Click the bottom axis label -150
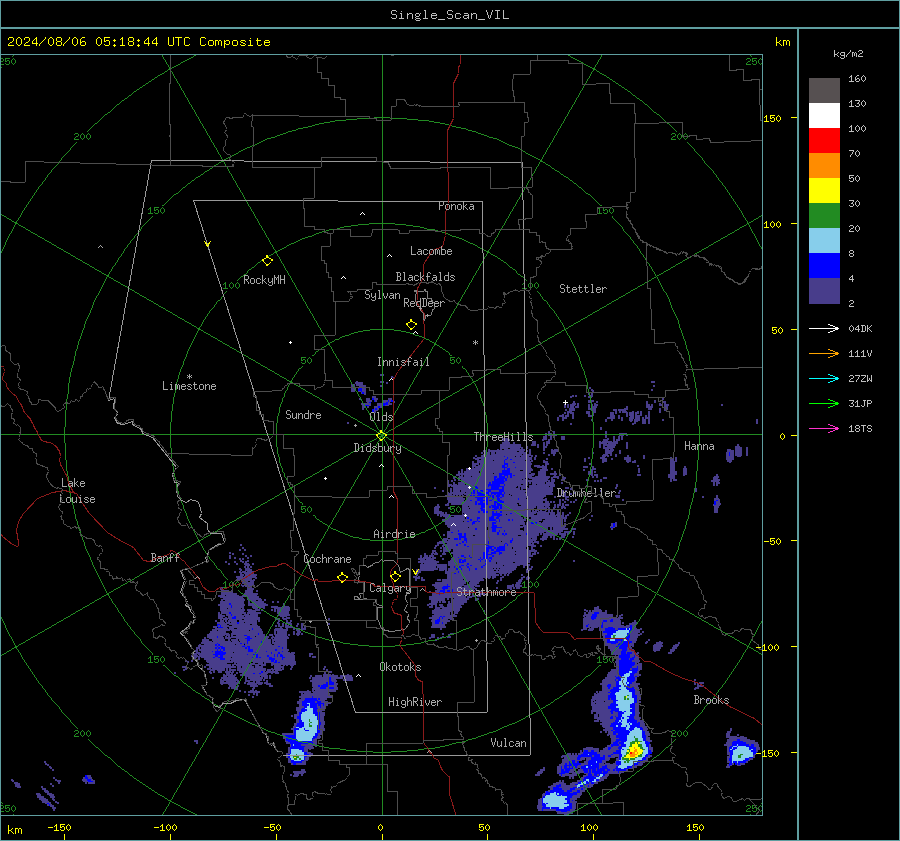The width and height of the screenshot is (900, 841). [59, 828]
